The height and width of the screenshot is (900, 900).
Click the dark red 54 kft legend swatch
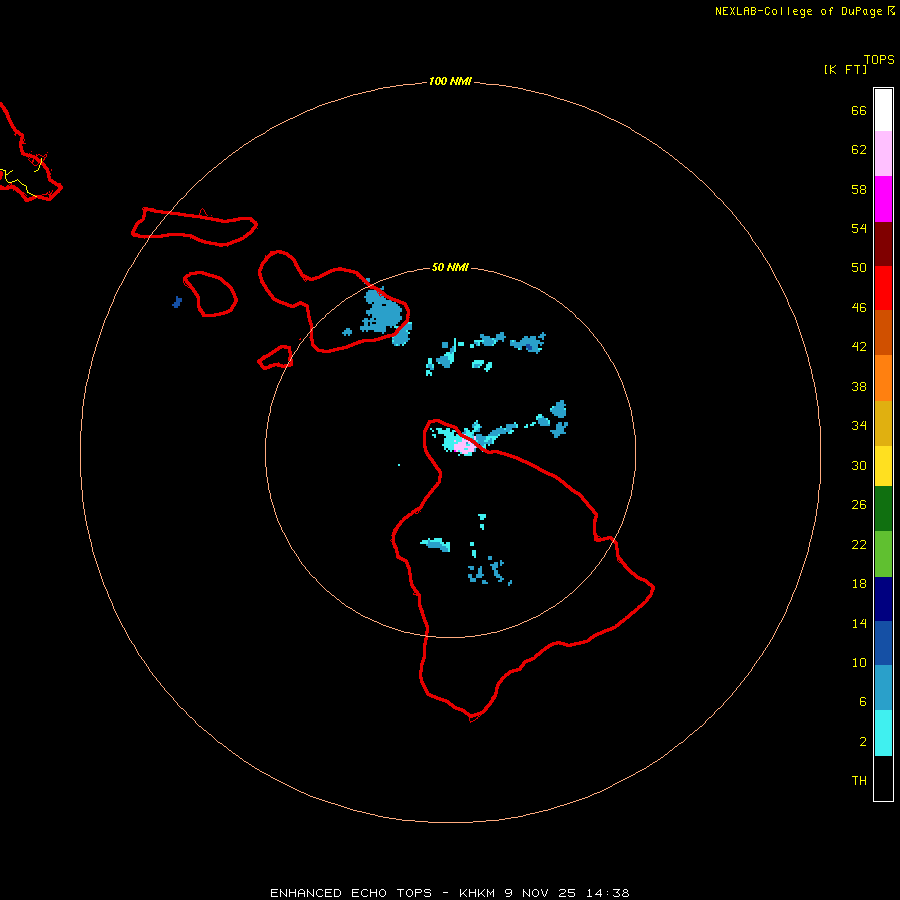pos(883,244)
